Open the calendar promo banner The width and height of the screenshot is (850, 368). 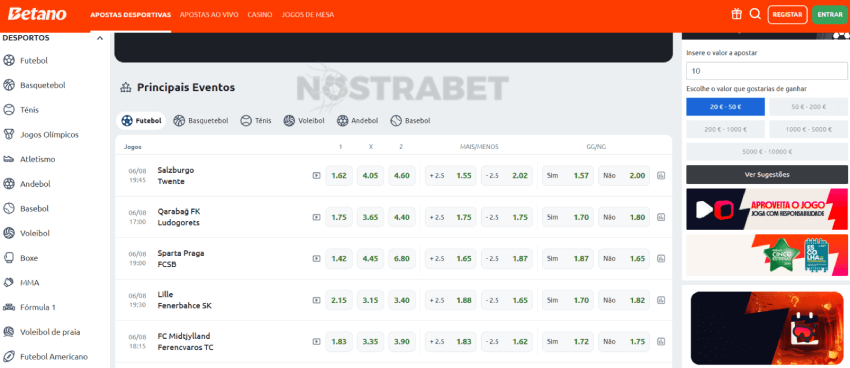pyautogui.click(x=767, y=328)
